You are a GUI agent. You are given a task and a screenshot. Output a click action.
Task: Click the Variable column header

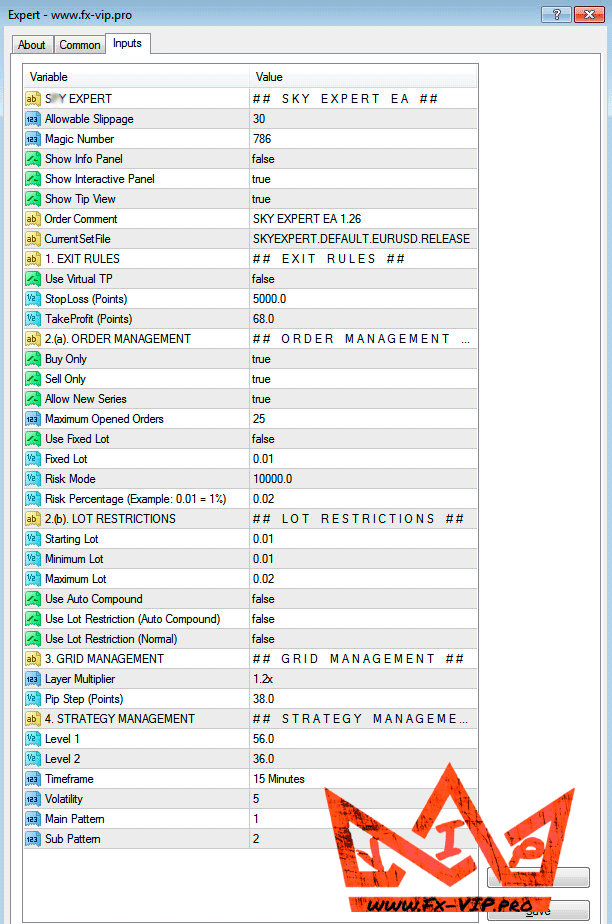tap(136, 77)
